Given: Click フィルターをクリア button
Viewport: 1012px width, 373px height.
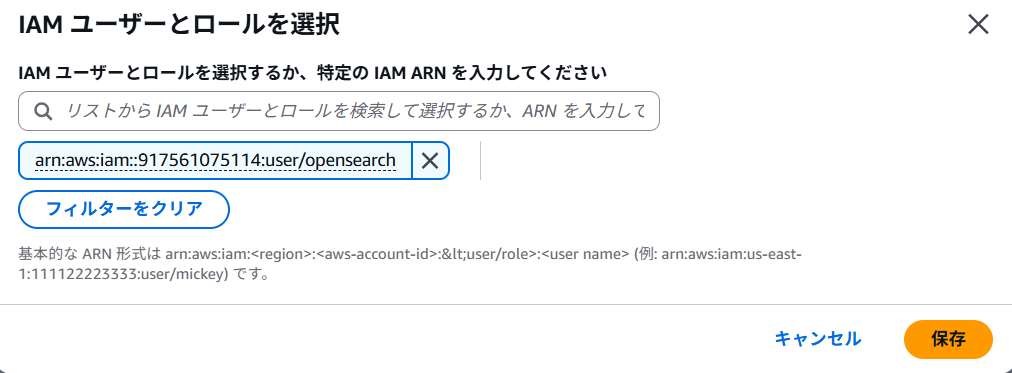Looking at the screenshot, I should click(x=124, y=209).
